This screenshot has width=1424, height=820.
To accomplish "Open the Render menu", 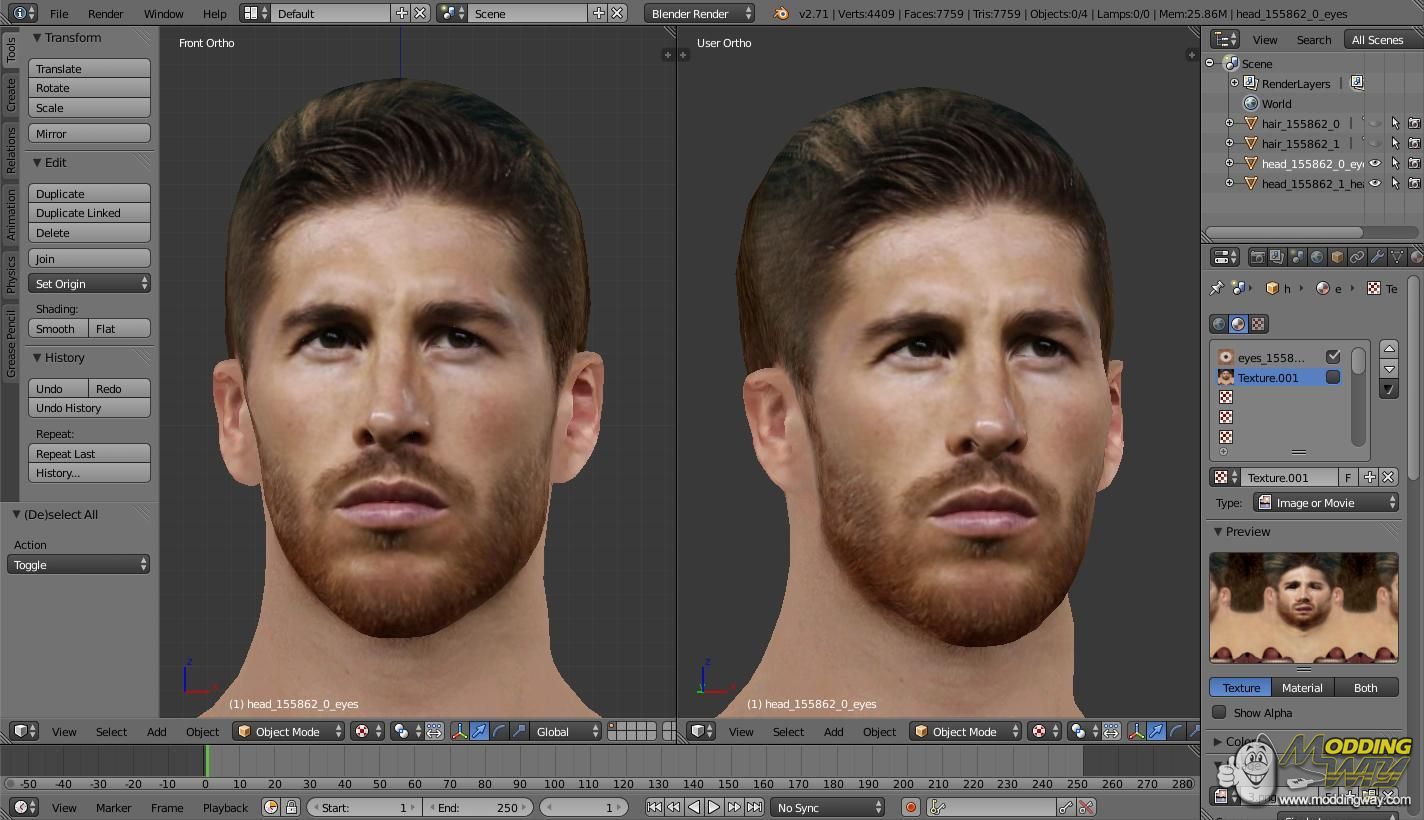I will 105,14.
